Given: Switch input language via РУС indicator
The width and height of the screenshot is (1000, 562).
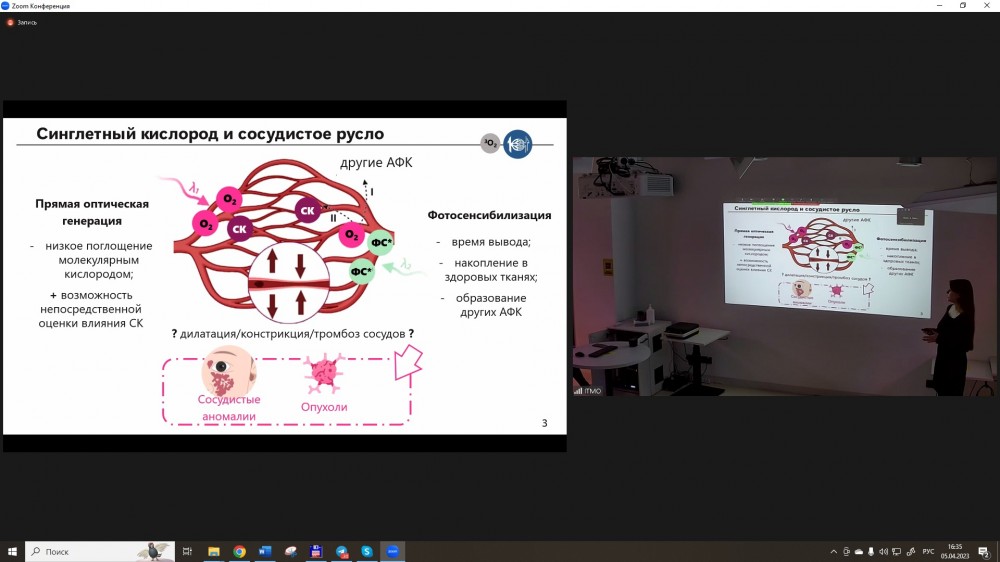Looking at the screenshot, I should click(927, 551).
